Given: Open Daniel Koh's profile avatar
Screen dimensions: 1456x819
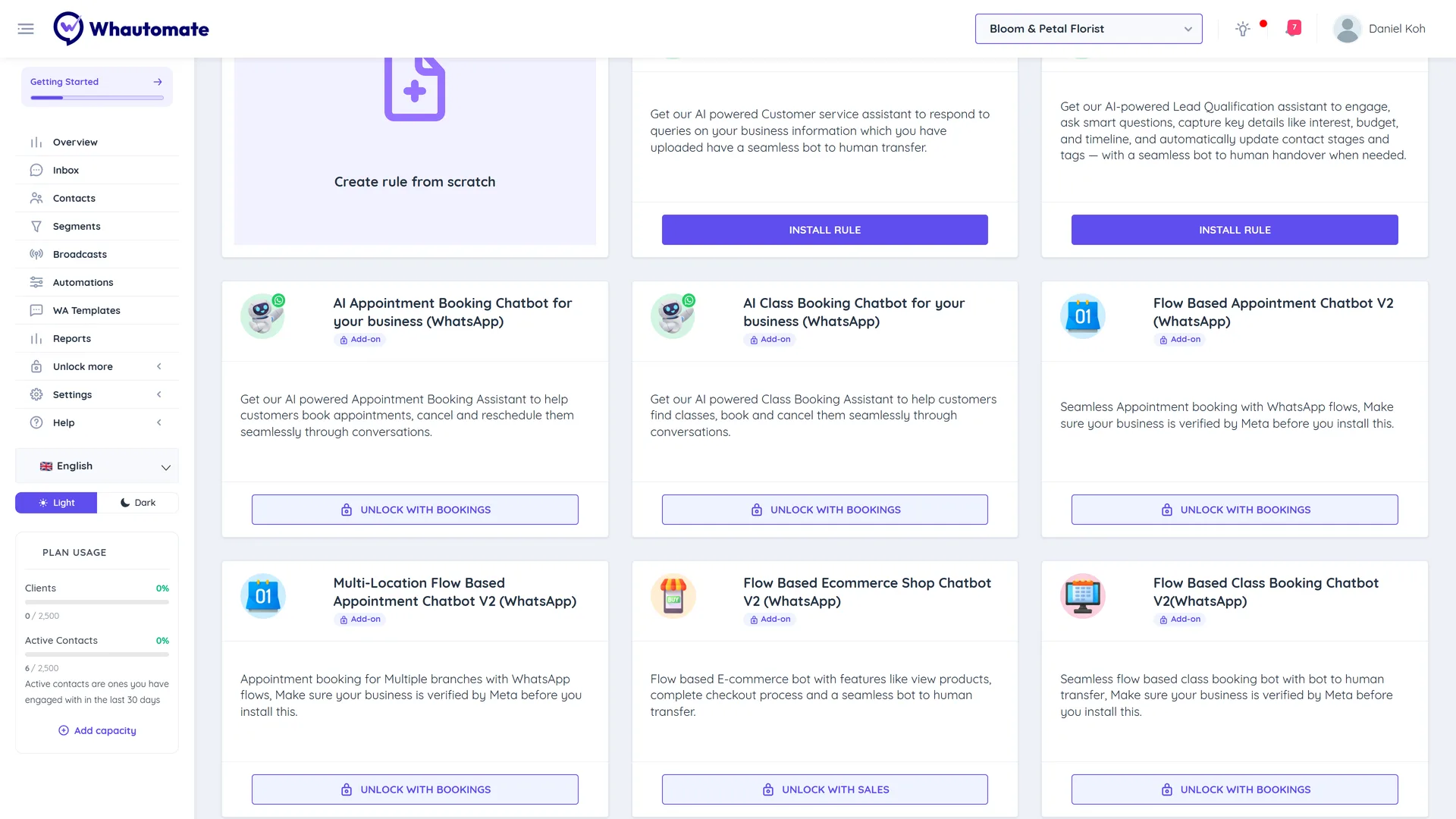Looking at the screenshot, I should click(x=1347, y=29).
